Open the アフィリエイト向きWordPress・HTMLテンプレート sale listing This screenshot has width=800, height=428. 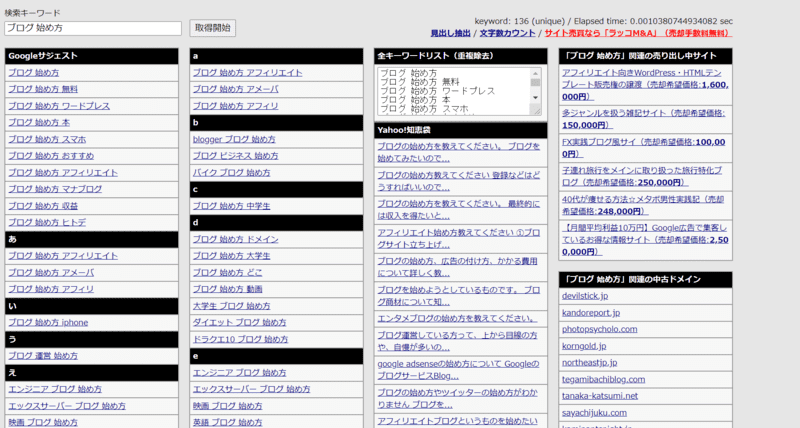[x=645, y=85]
